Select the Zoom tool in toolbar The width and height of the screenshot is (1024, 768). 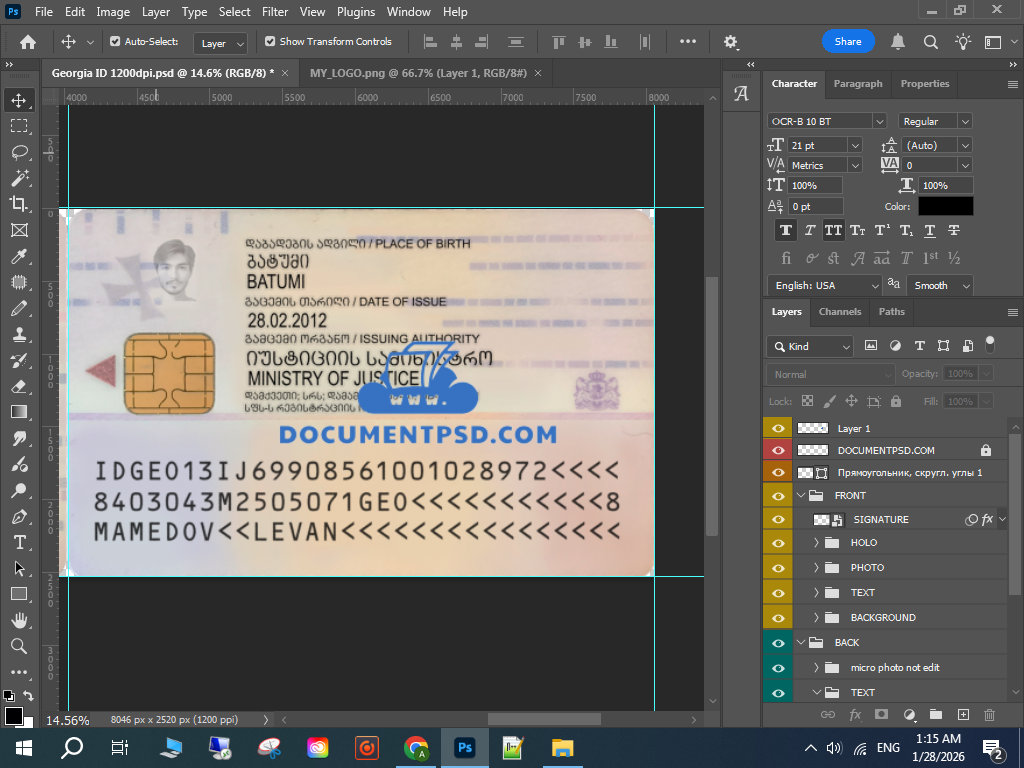click(x=19, y=646)
